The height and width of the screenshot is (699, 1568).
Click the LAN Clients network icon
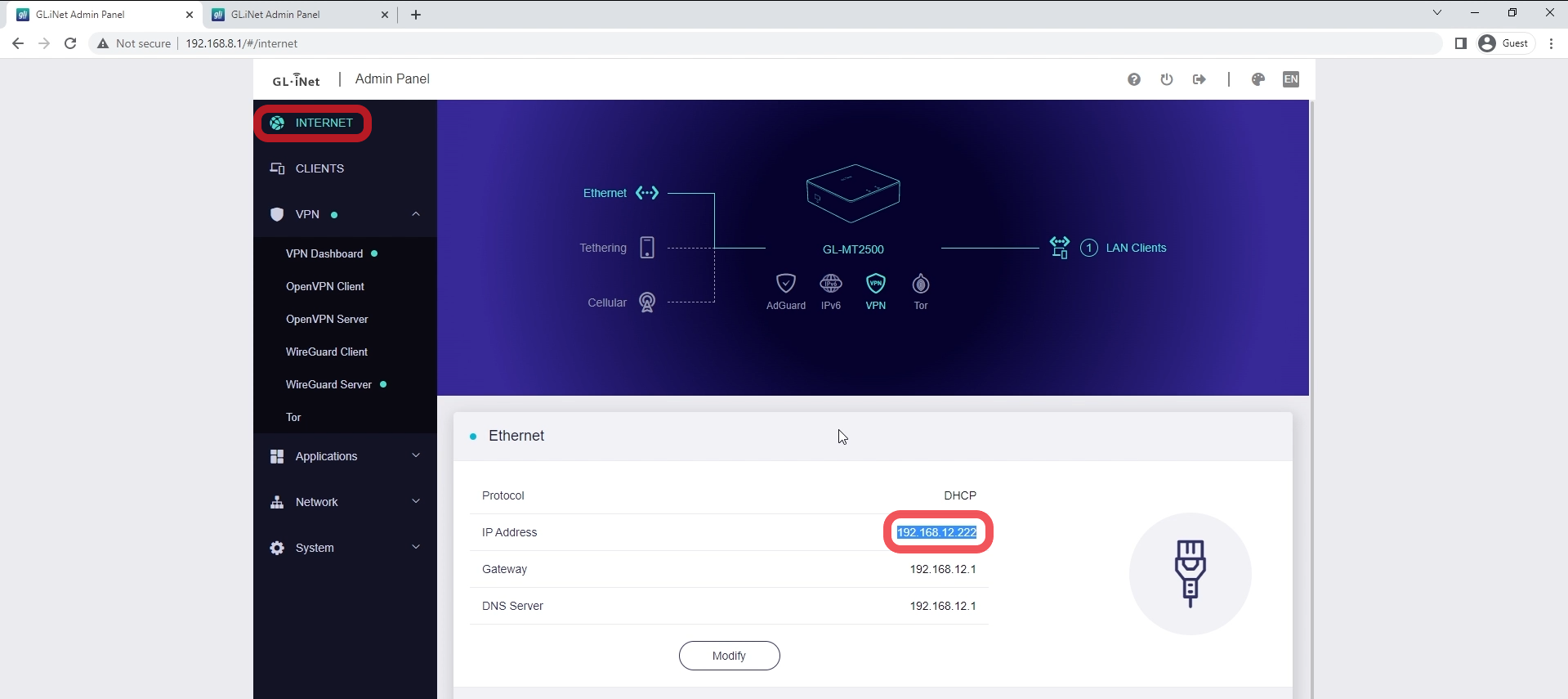tap(1060, 248)
